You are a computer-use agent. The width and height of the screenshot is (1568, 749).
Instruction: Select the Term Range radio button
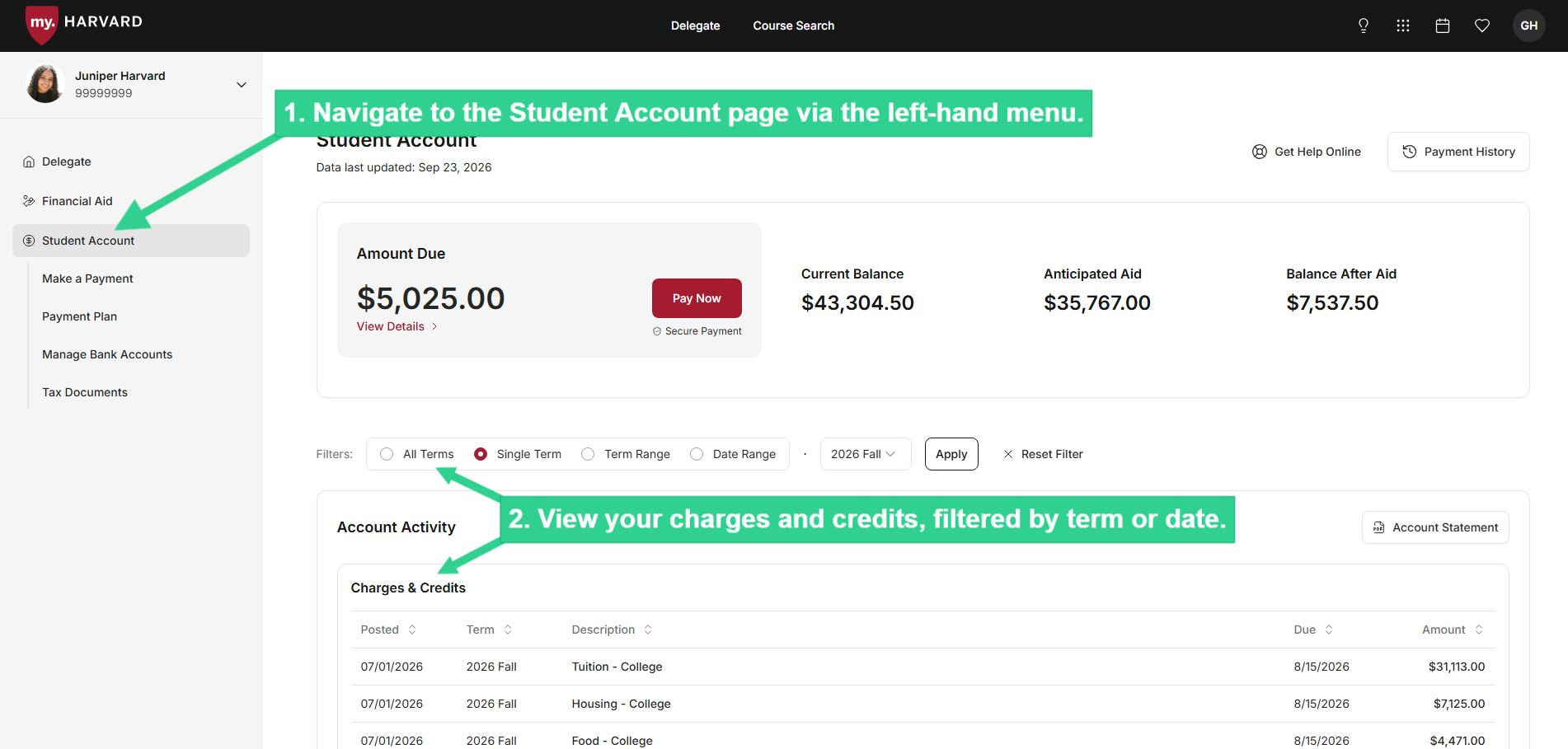click(588, 454)
